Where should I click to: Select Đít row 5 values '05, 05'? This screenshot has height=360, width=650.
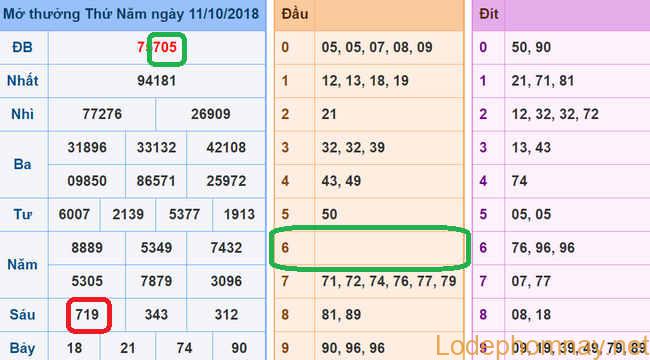(531, 214)
